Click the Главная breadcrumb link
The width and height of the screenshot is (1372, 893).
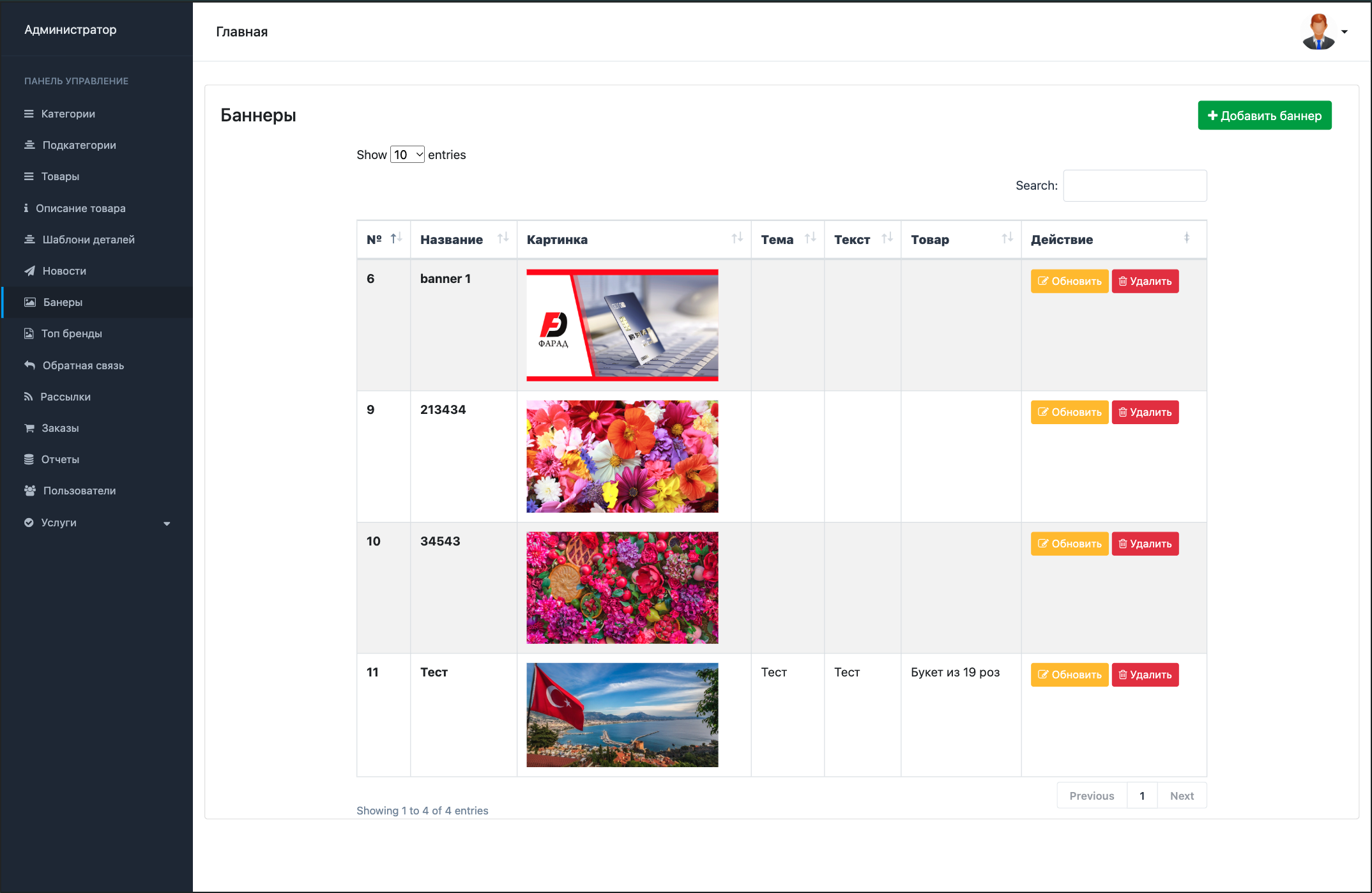pos(242,32)
